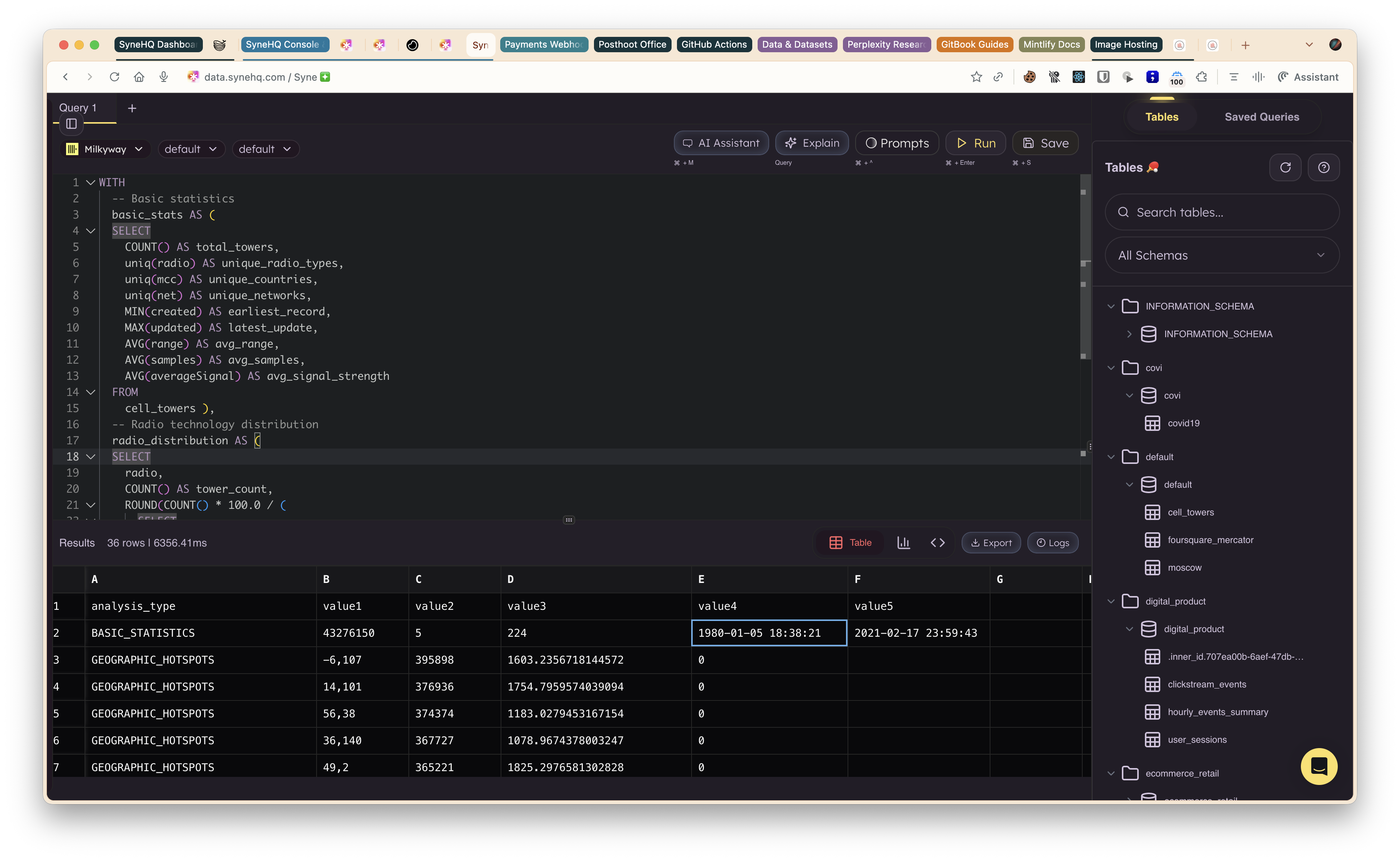1400x861 pixels.
Task: Open the Milkyway connection dropdown
Action: point(105,149)
